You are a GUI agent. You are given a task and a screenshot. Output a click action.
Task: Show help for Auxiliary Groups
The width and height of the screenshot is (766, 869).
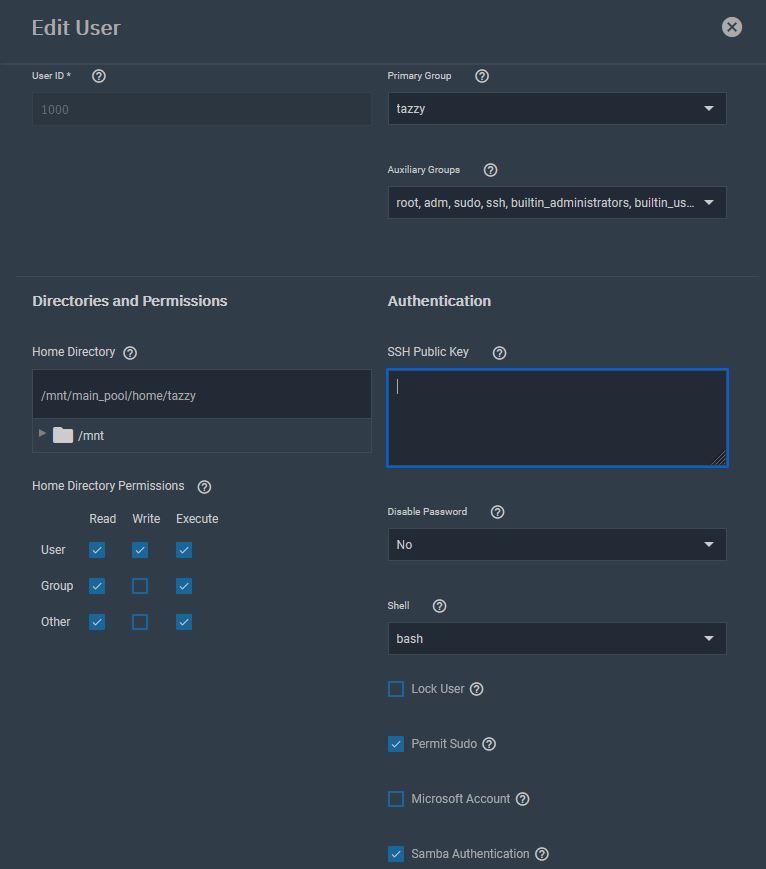click(490, 170)
